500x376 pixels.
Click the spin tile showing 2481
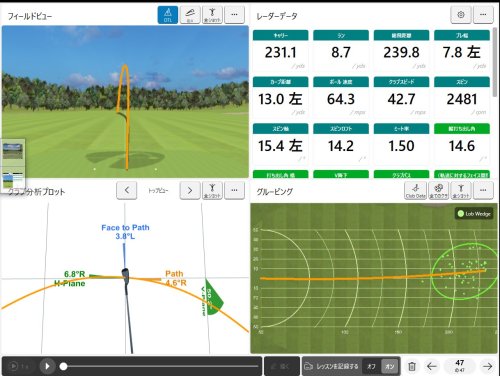(x=462, y=97)
